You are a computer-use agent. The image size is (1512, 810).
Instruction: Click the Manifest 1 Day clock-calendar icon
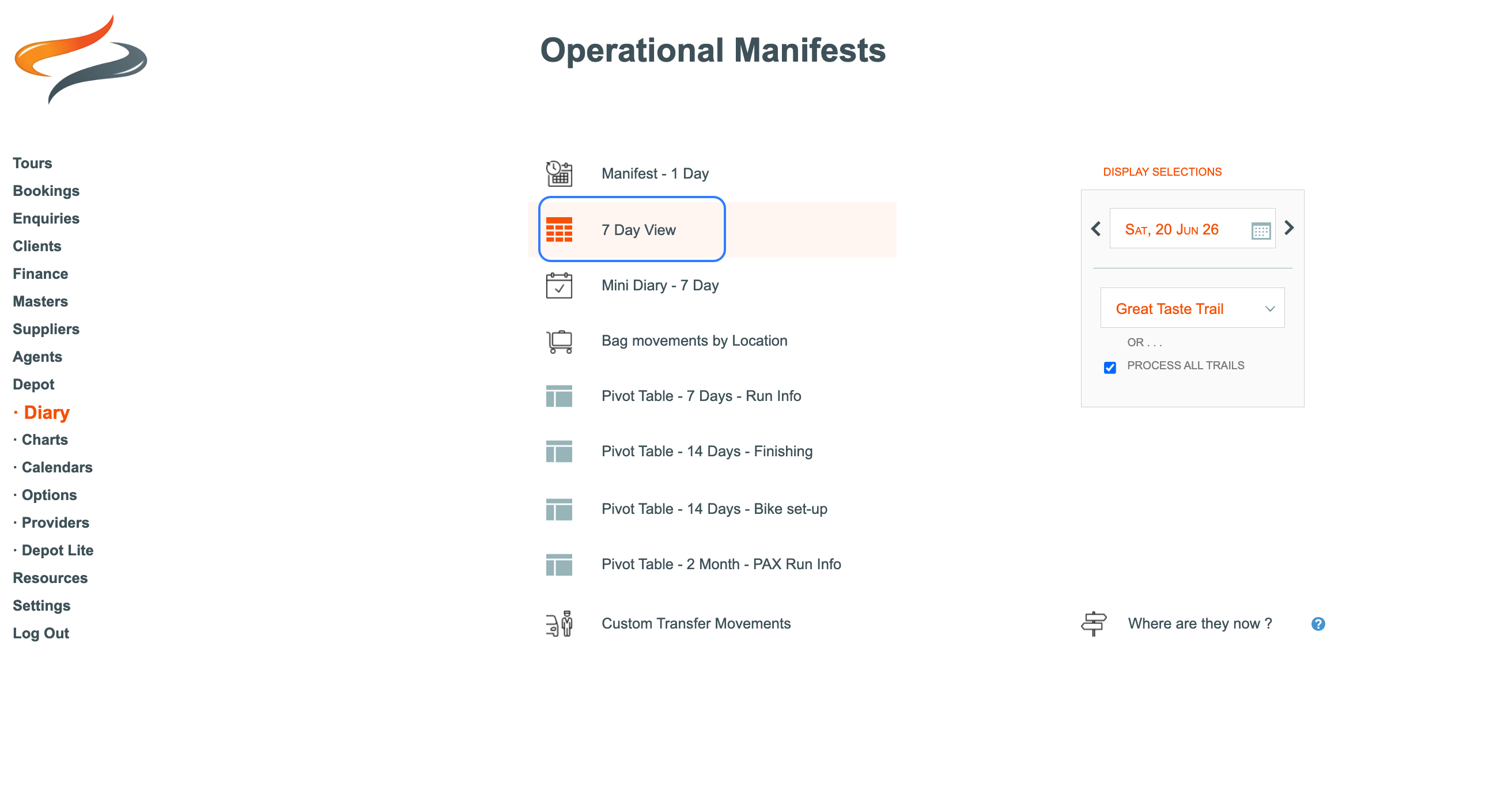pyautogui.click(x=559, y=174)
